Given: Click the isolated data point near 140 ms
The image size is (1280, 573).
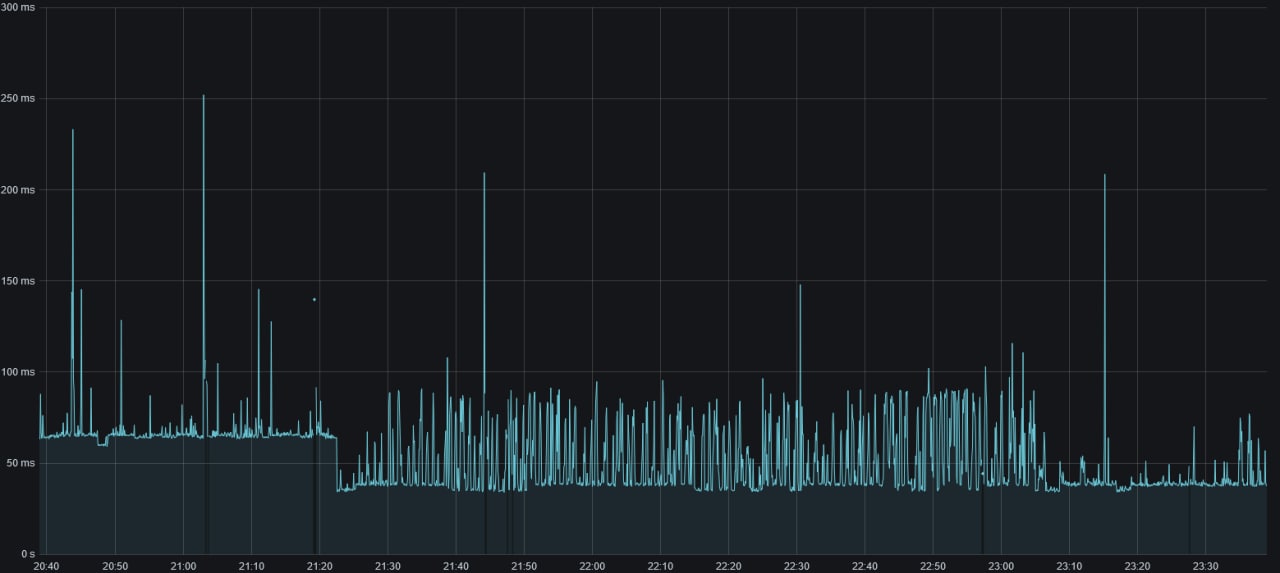Looking at the screenshot, I should tap(314, 299).
